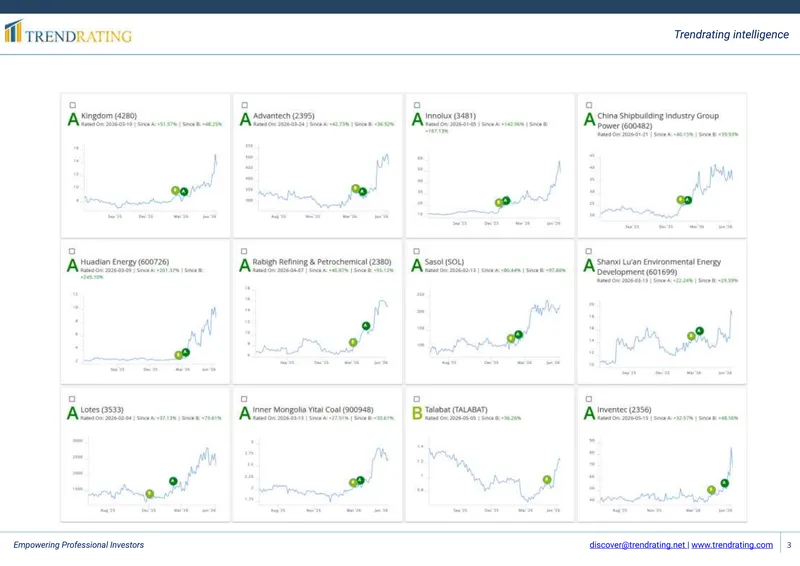Click A marker on Inner Mongolia Yitai chart

[x=360, y=480]
